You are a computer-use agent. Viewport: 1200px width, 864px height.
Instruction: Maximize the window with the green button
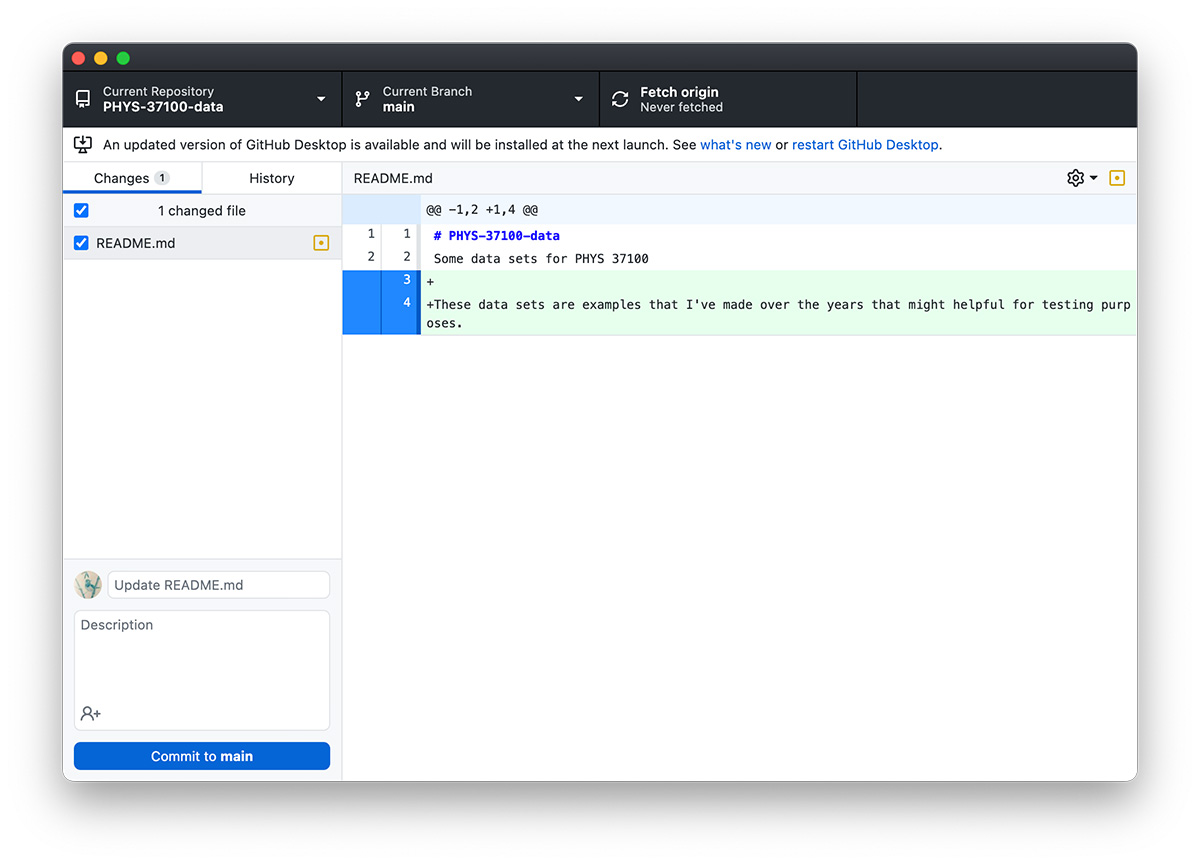coord(123,58)
